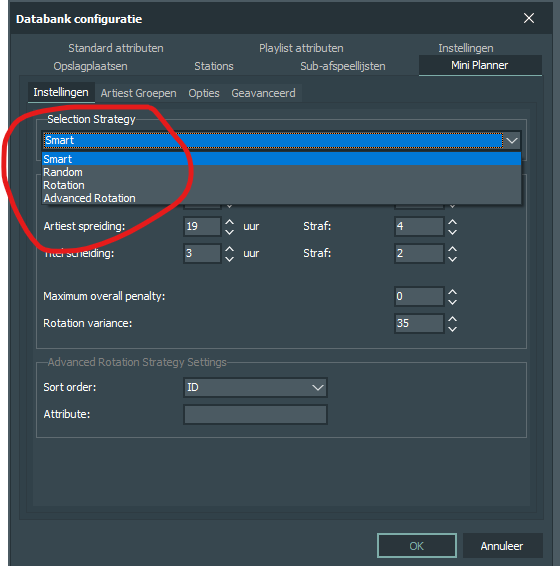Go to the Geavanceerd tab
Screen dimensions: 560x566
click(263, 93)
